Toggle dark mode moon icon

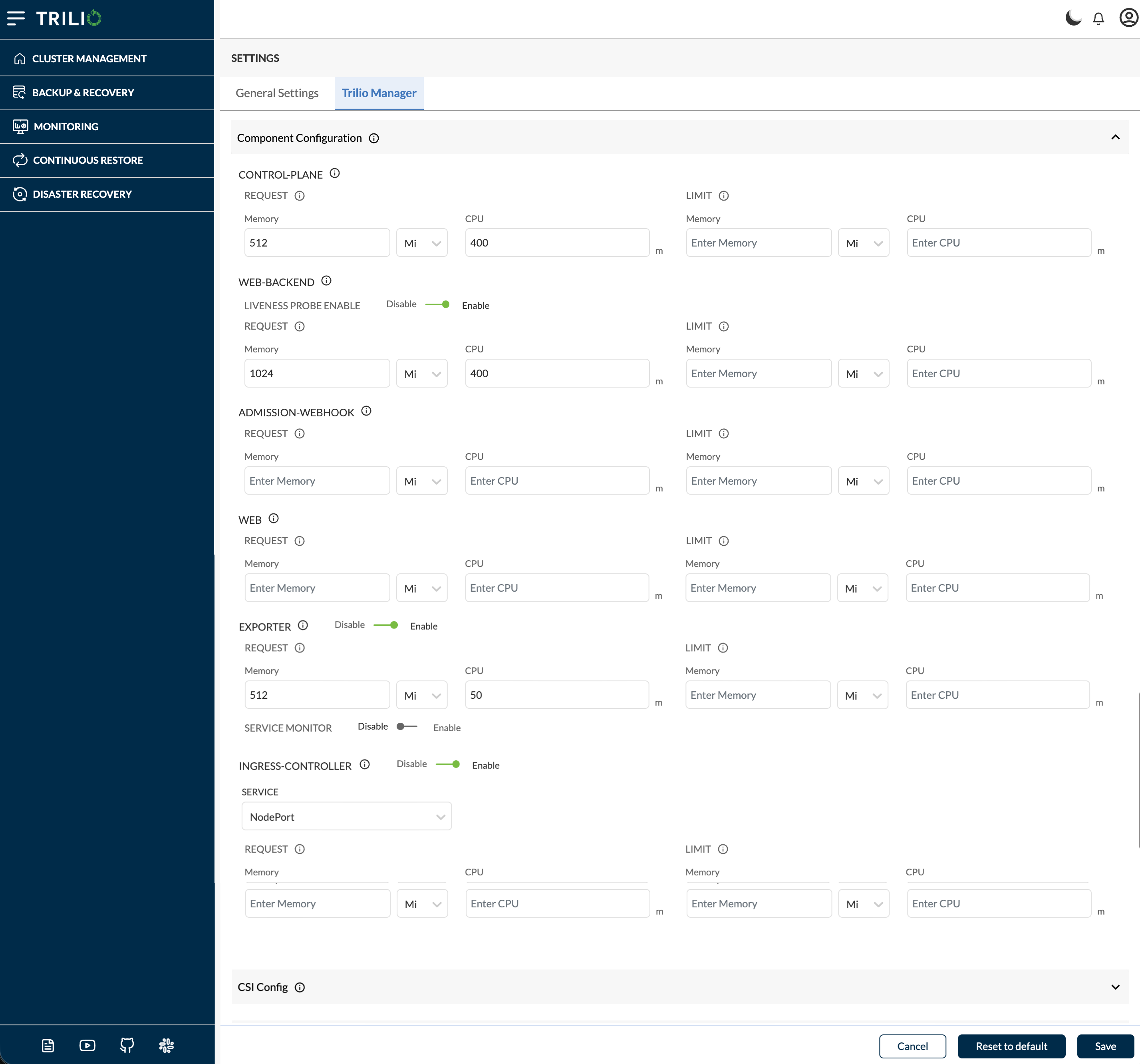click(x=1073, y=18)
